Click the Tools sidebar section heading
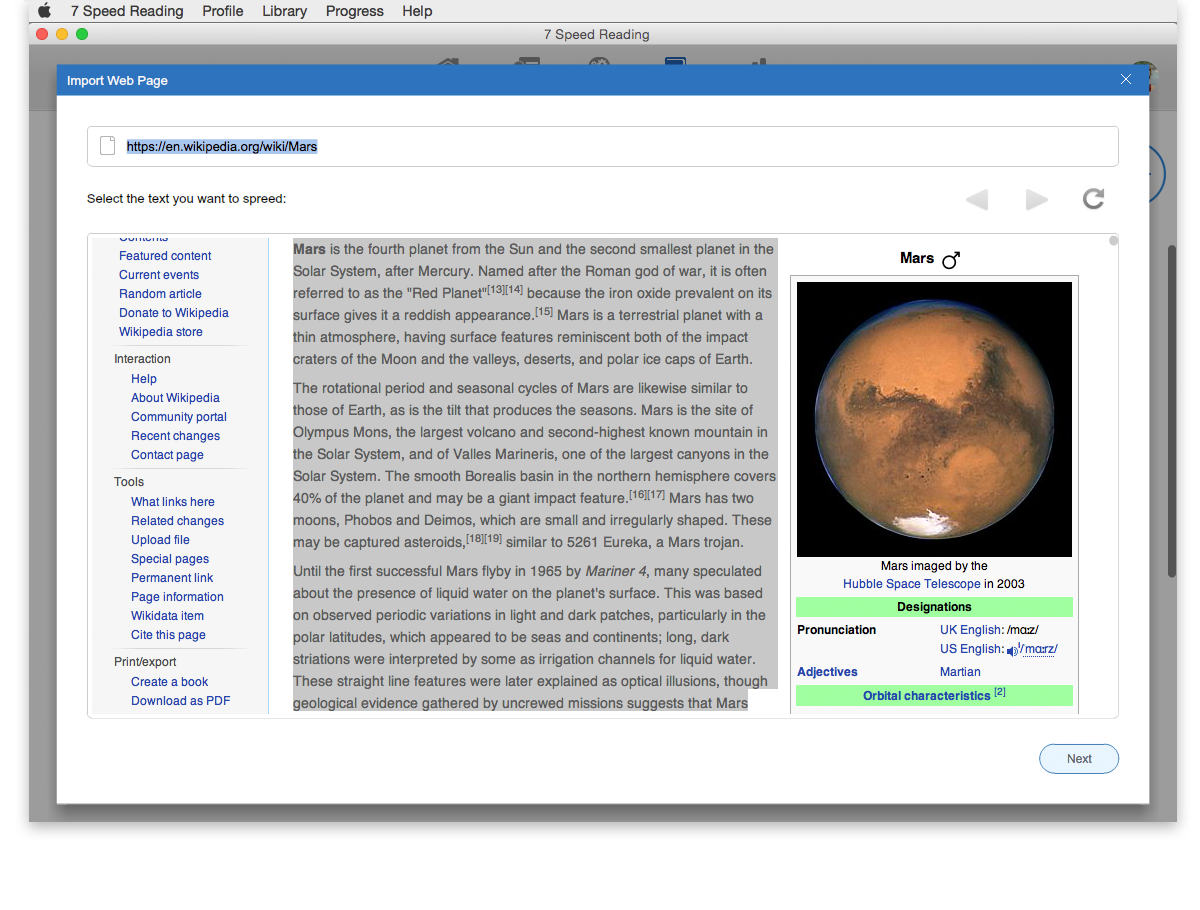 (129, 482)
